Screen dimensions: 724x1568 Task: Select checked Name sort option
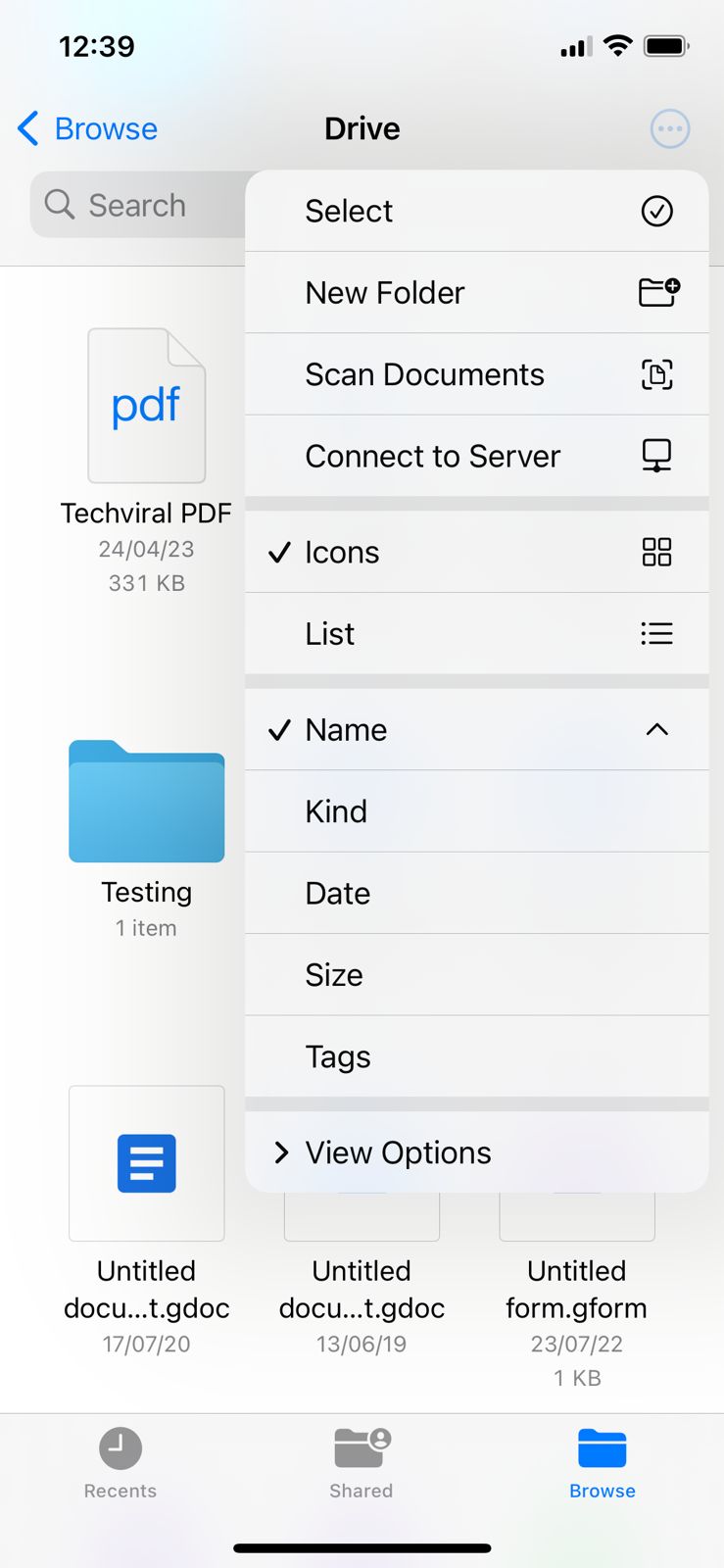pos(346,730)
